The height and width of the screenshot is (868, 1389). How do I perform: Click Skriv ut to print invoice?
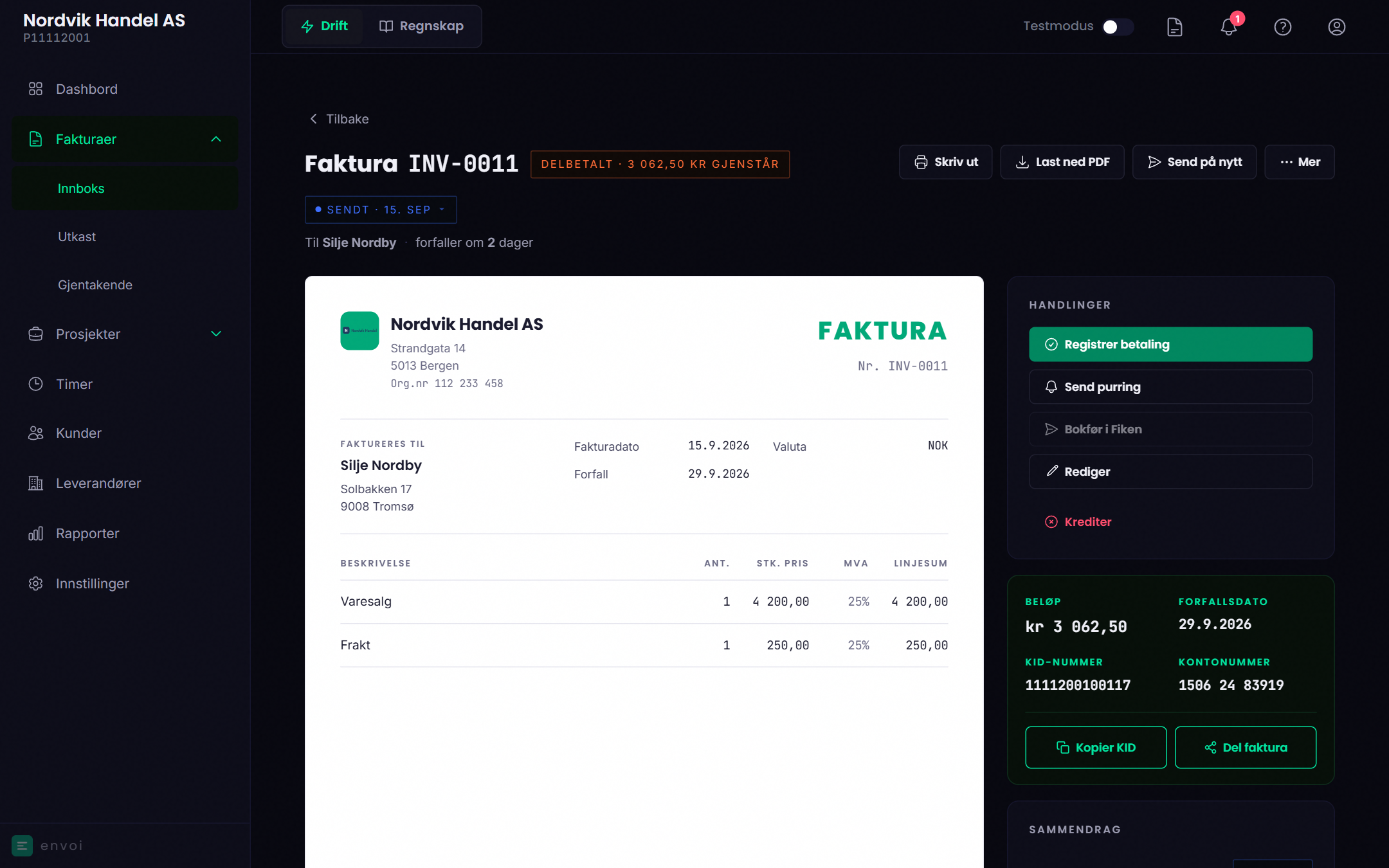(x=945, y=162)
